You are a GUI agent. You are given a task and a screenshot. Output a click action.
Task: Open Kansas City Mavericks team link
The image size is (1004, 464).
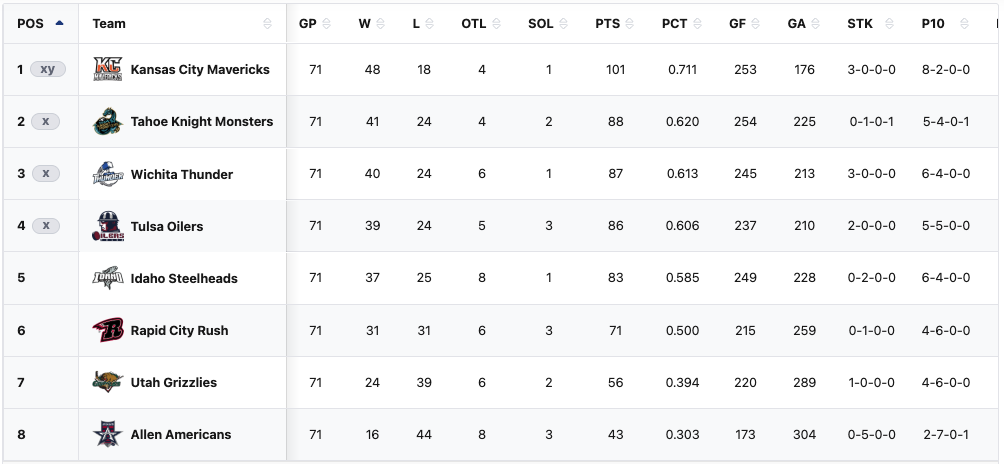pyautogui.click(x=200, y=70)
